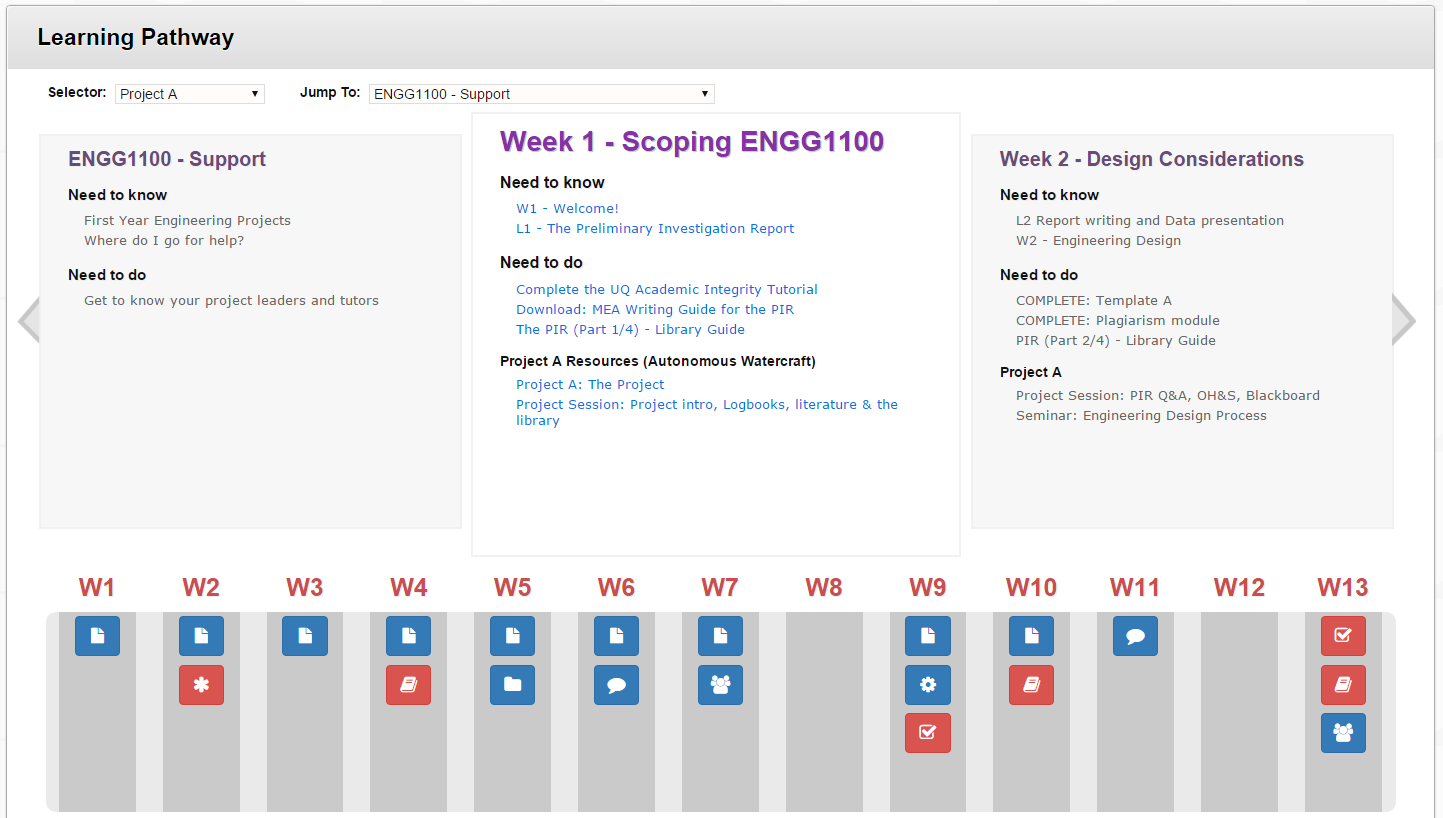Select the W6 week heading

[616, 587]
